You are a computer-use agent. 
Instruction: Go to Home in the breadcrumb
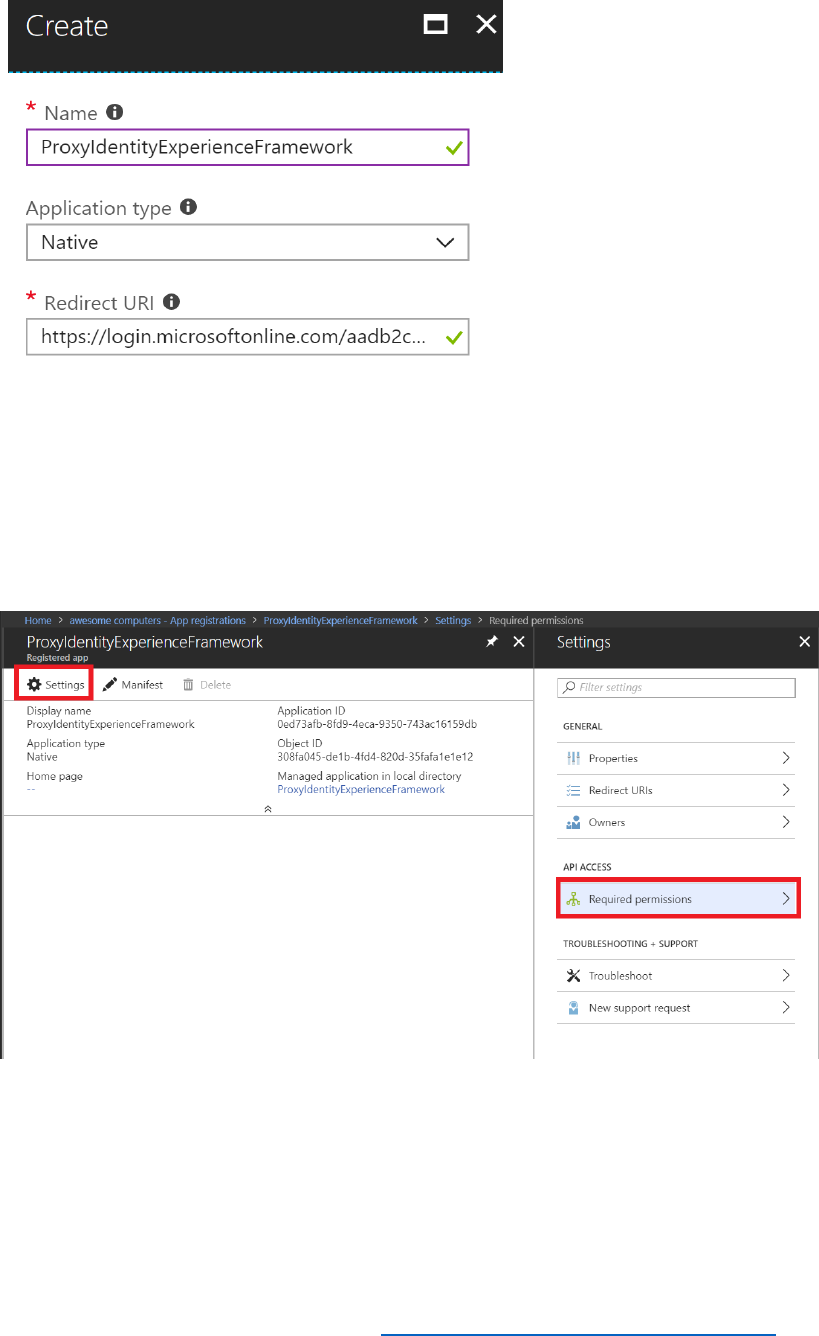[38, 620]
